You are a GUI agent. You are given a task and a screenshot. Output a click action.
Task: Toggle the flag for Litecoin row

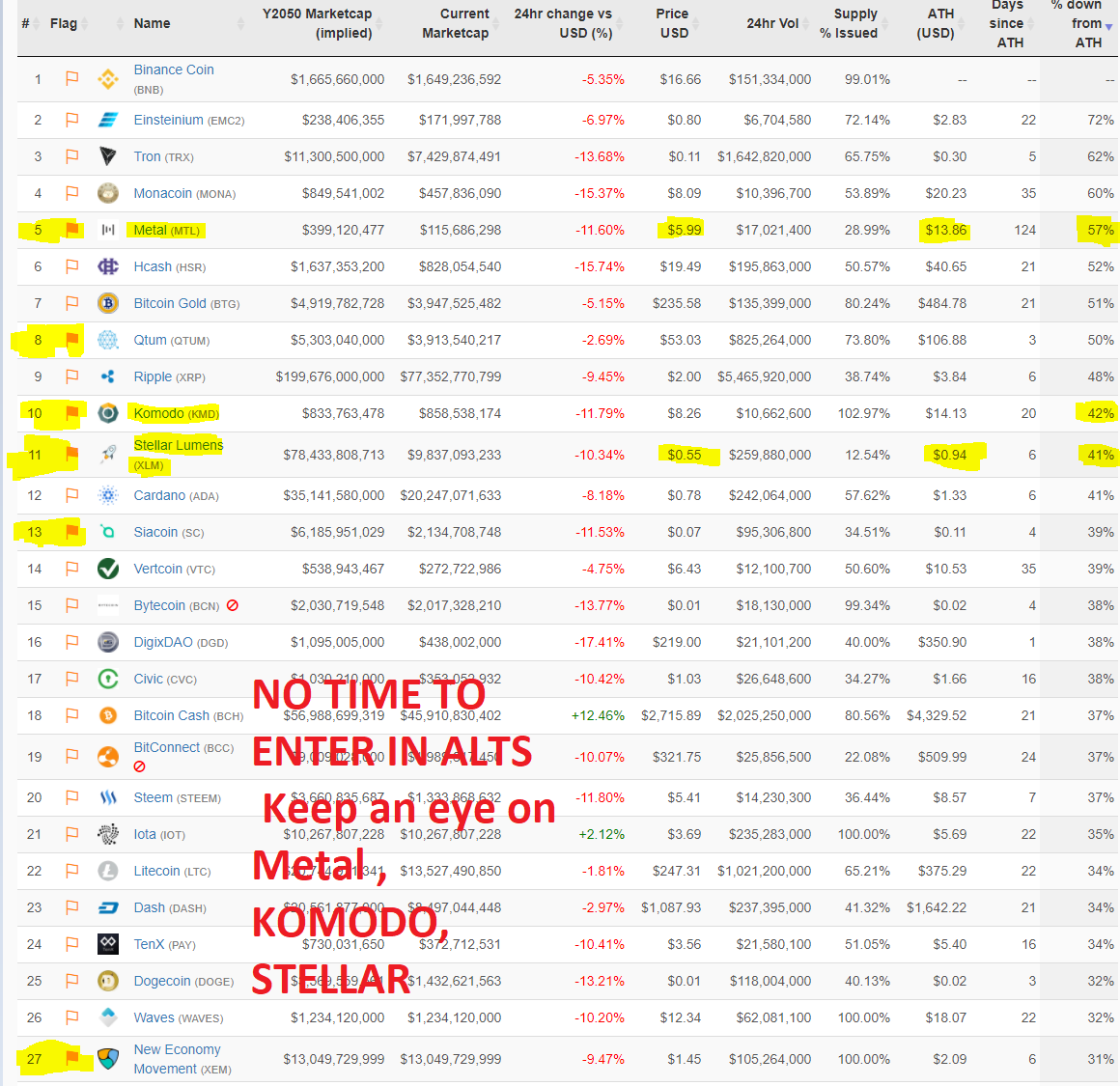pos(71,871)
